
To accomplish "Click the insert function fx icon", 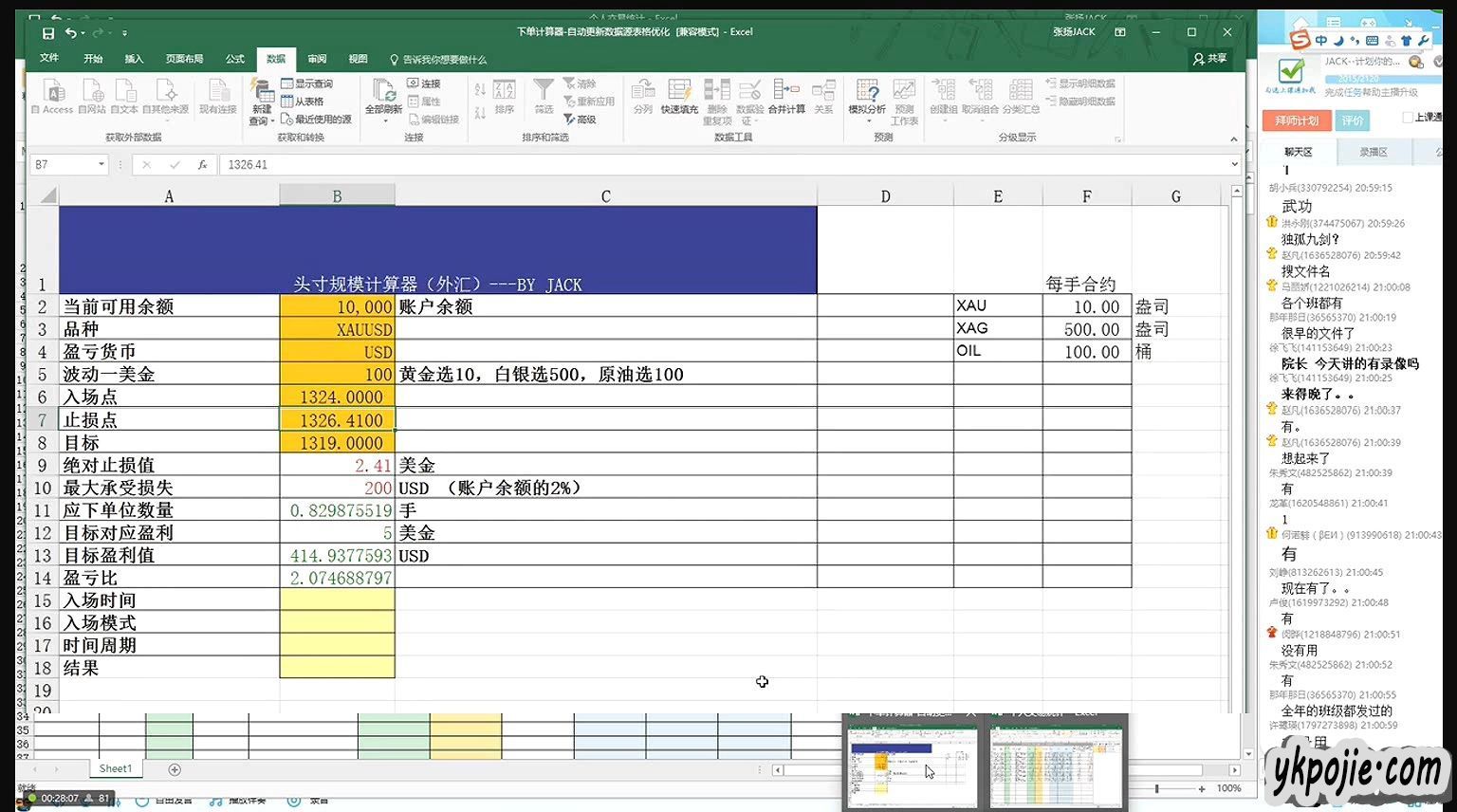I will pos(202,165).
